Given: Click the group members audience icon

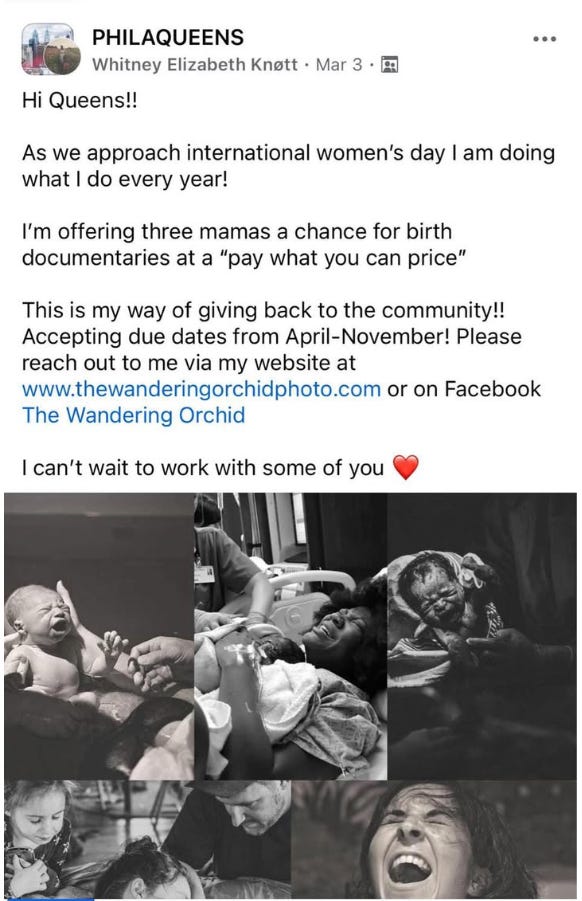Looking at the screenshot, I should [390, 64].
